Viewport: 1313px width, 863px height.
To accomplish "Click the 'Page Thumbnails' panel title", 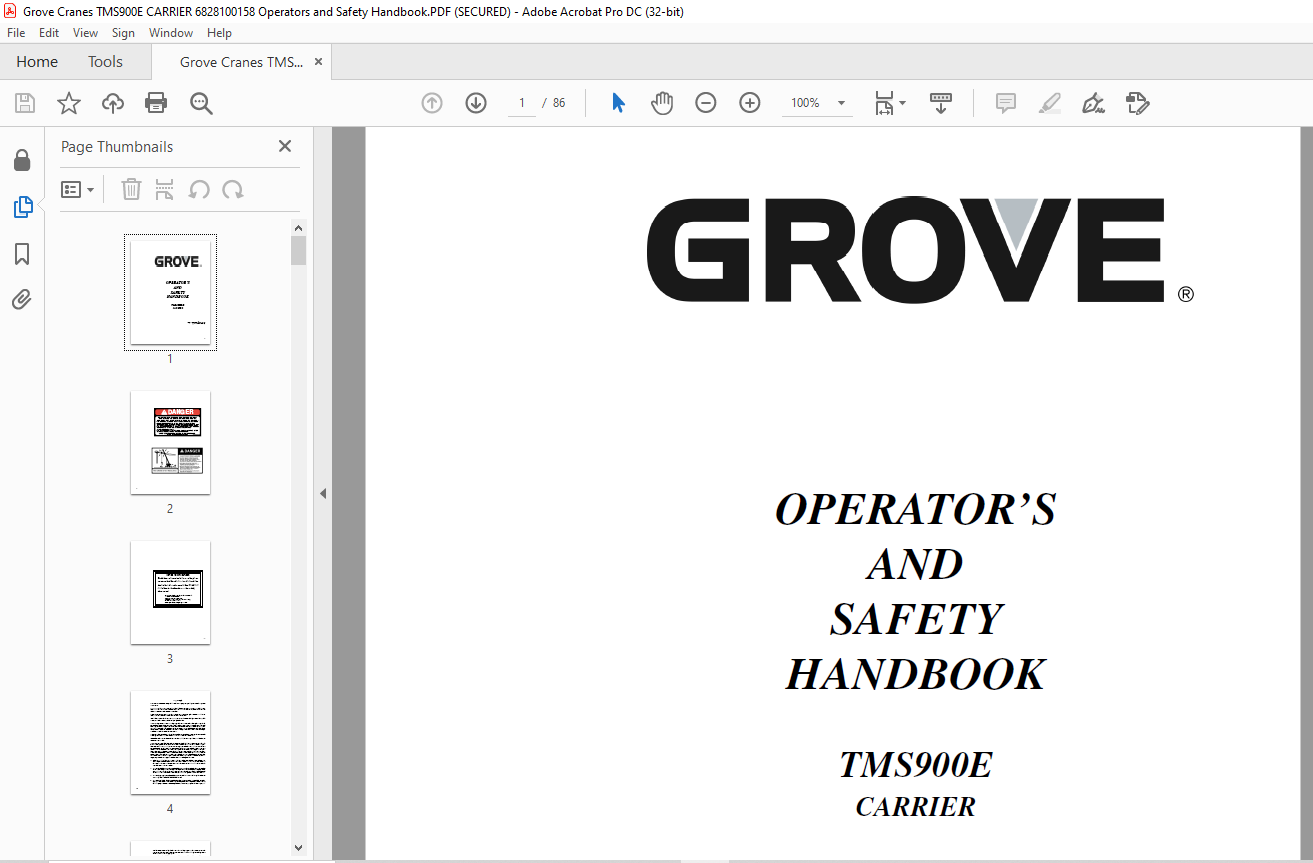I will point(117,147).
